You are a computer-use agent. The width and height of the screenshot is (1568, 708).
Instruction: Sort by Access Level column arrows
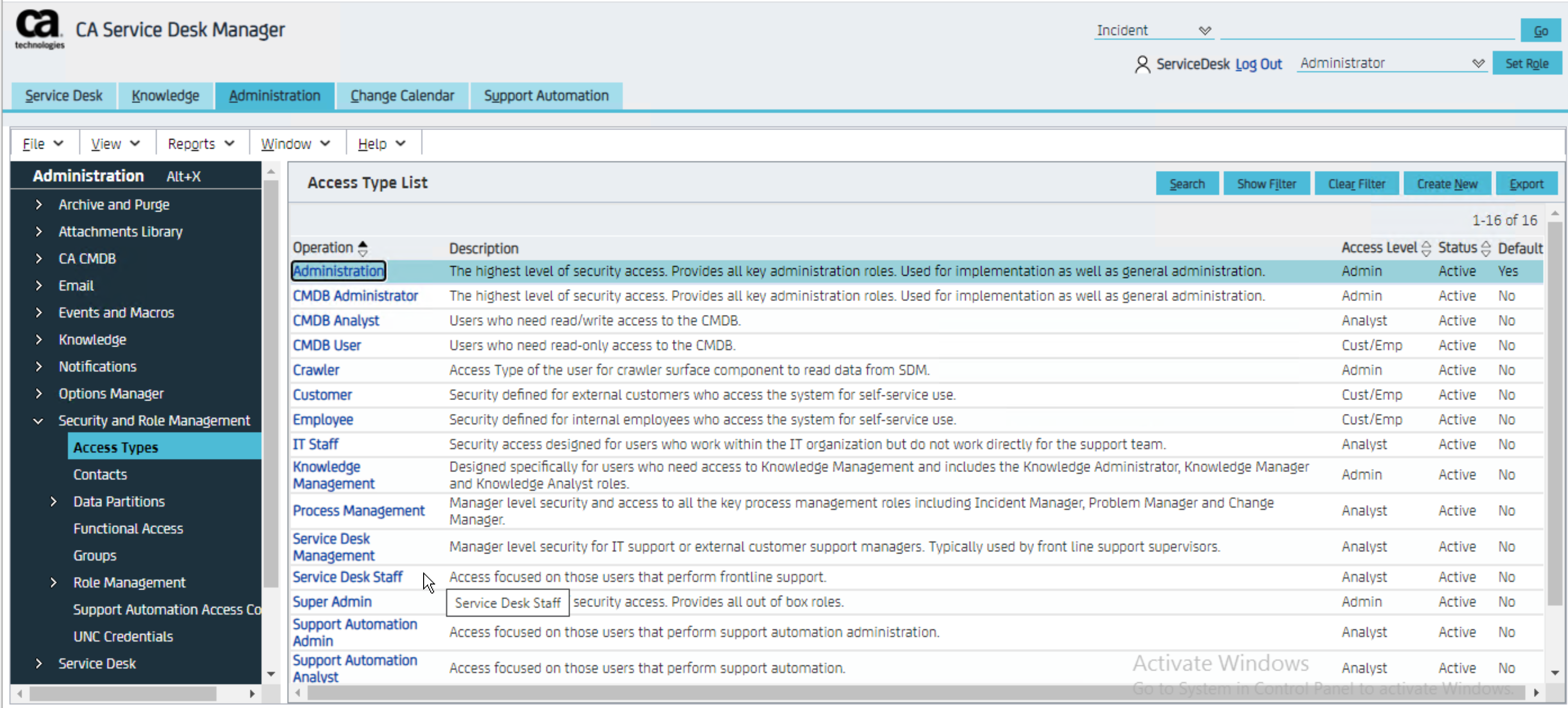click(x=1425, y=248)
